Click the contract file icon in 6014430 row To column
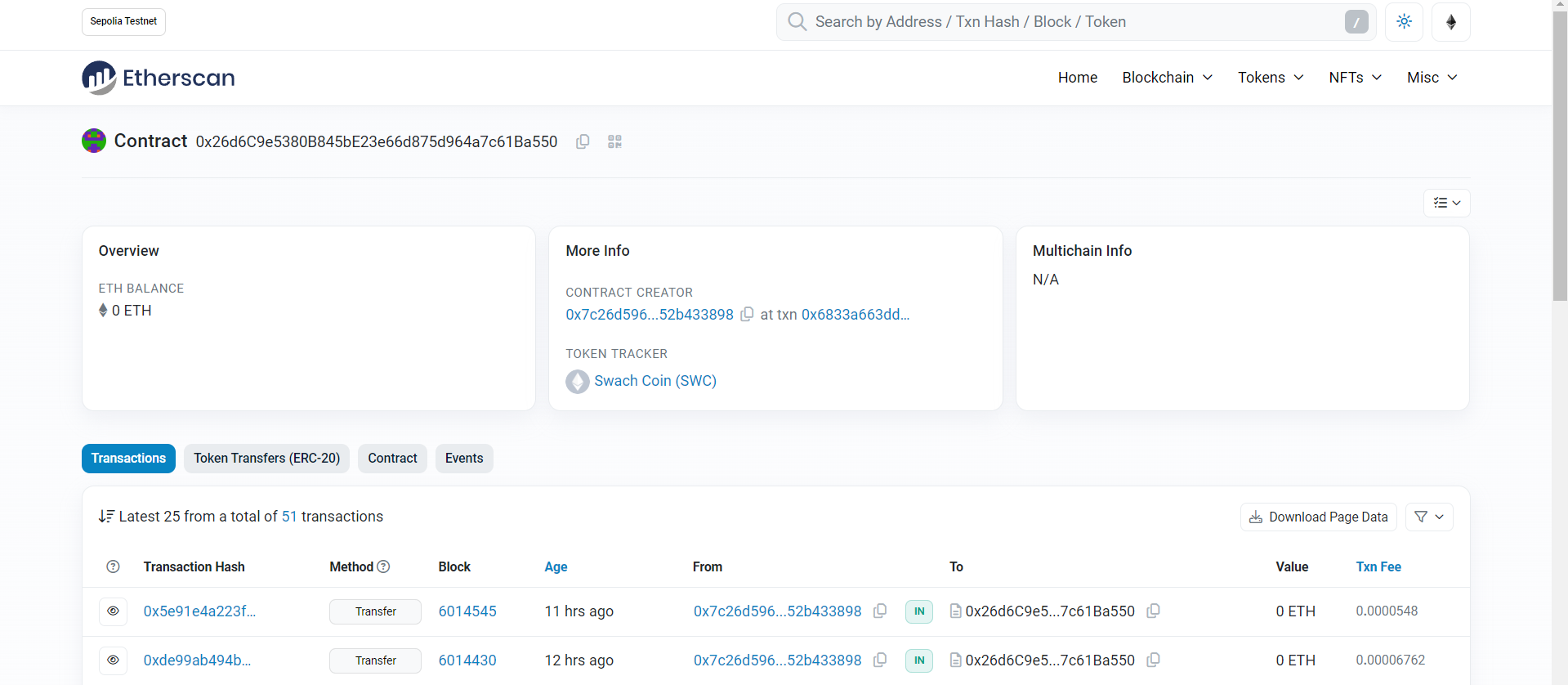Viewport: 1568px width, 685px height. click(x=955, y=660)
